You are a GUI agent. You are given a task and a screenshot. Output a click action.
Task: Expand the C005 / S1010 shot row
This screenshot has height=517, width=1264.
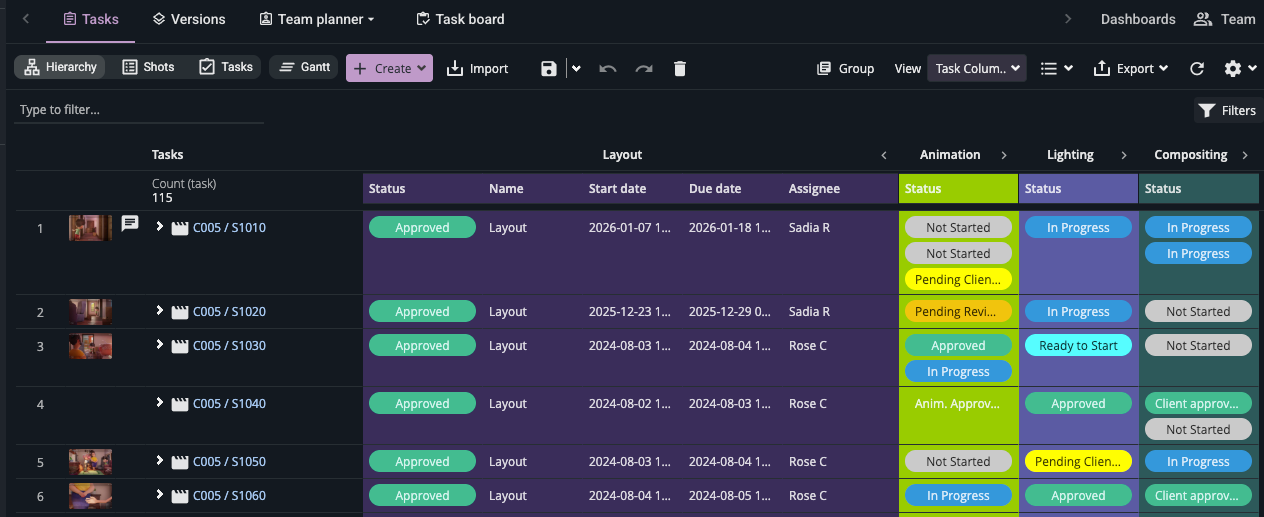159,227
